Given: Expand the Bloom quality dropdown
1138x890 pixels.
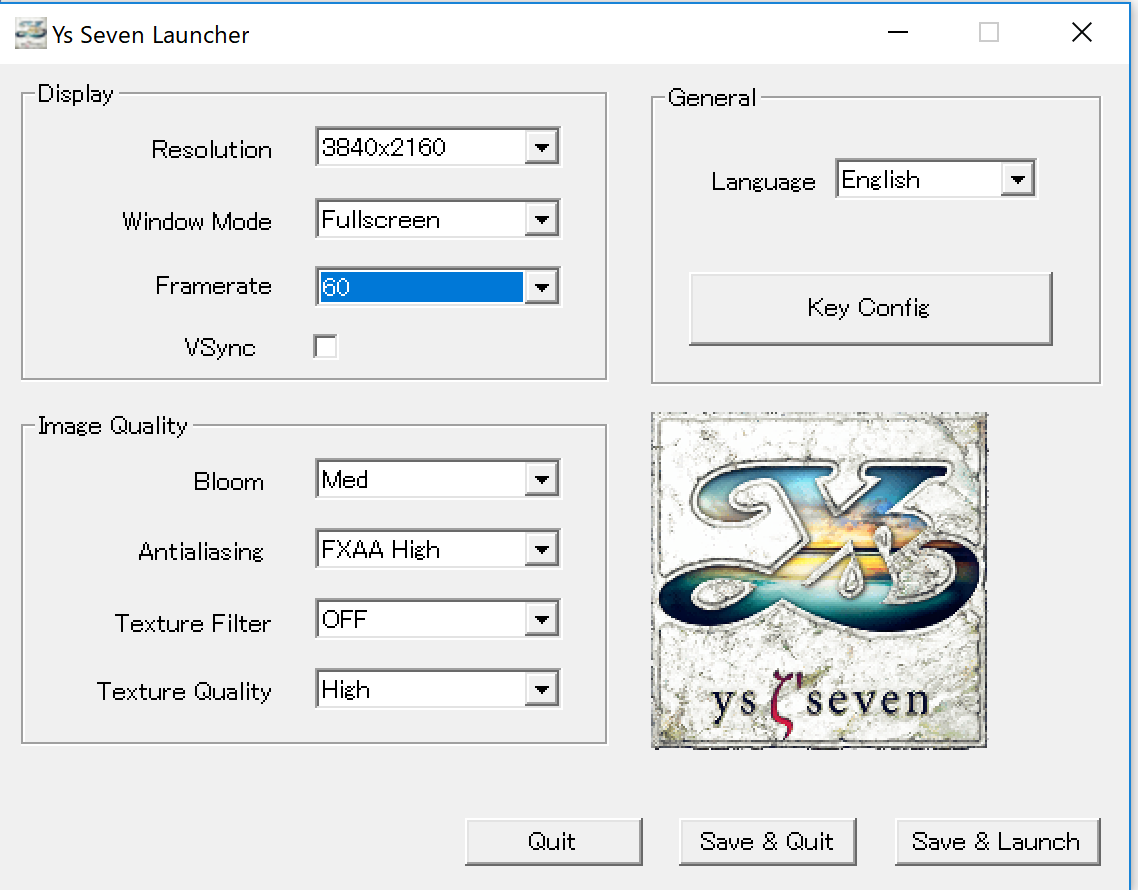Looking at the screenshot, I should pyautogui.click(x=438, y=478).
